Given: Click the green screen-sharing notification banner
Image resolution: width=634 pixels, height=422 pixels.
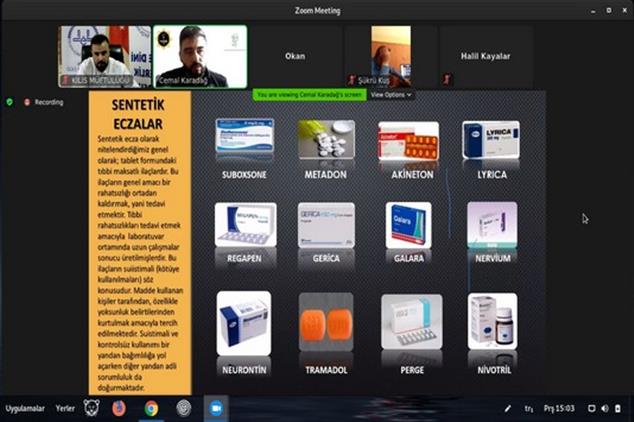Looking at the screenshot, I should [309, 95].
